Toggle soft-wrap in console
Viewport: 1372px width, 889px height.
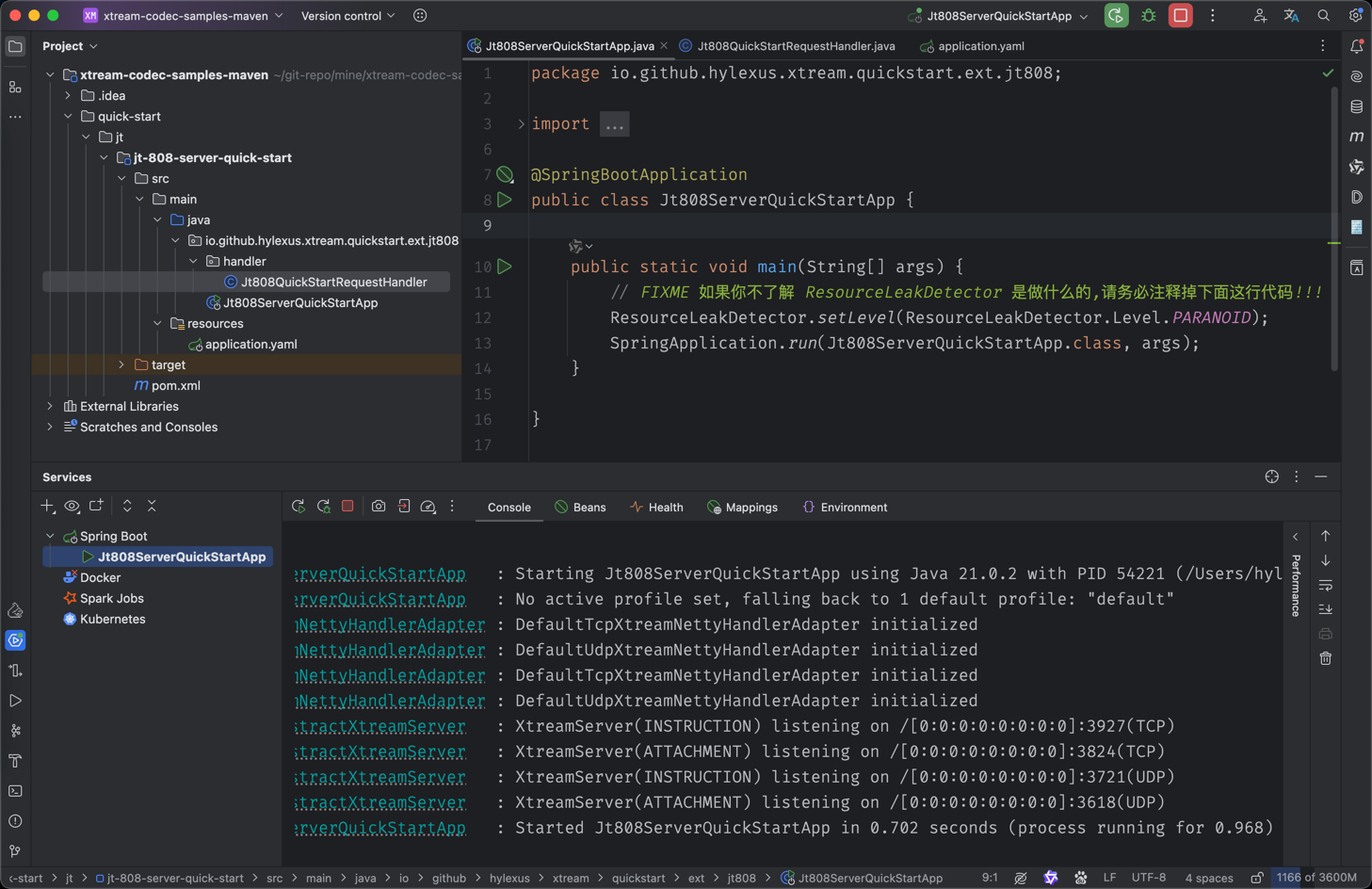point(1326,585)
